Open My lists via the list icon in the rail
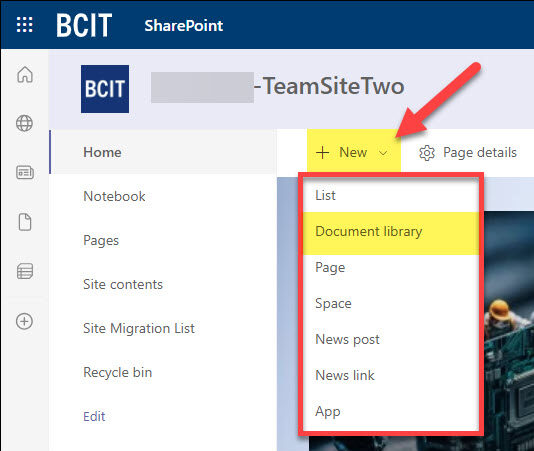This screenshot has height=451, width=534. tap(25, 271)
